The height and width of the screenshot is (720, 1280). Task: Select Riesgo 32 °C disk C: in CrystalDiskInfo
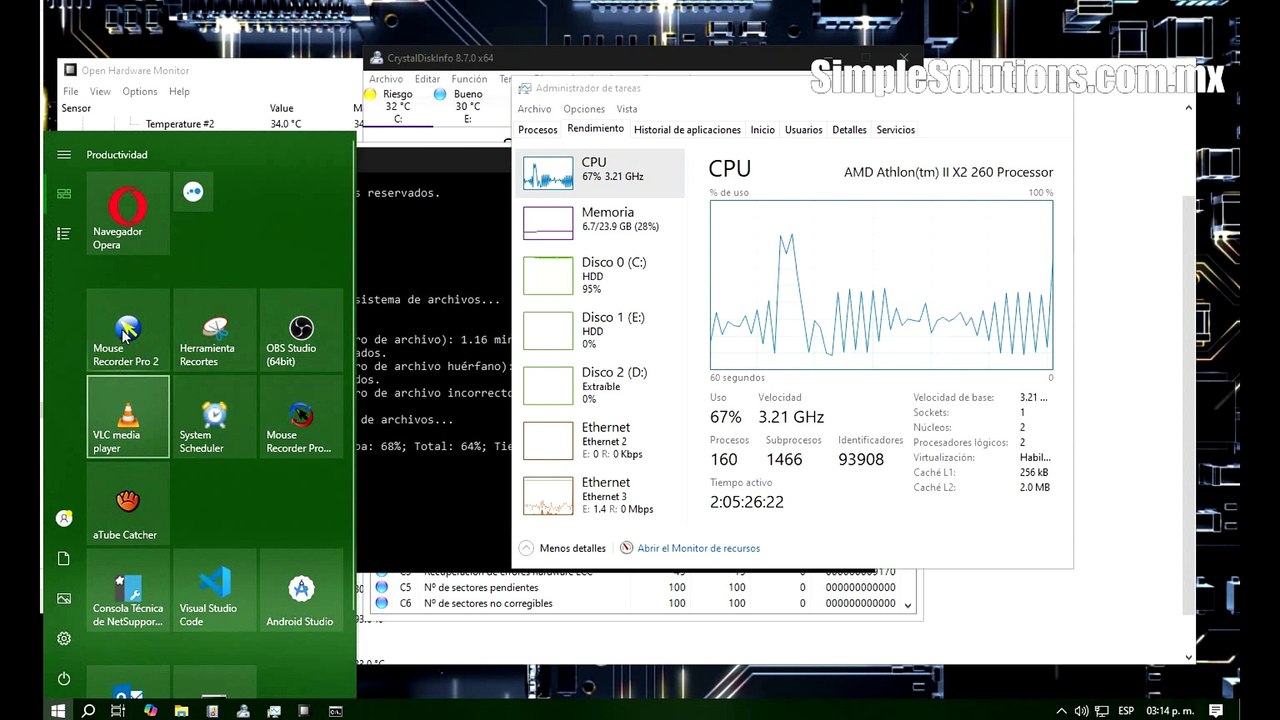398,106
